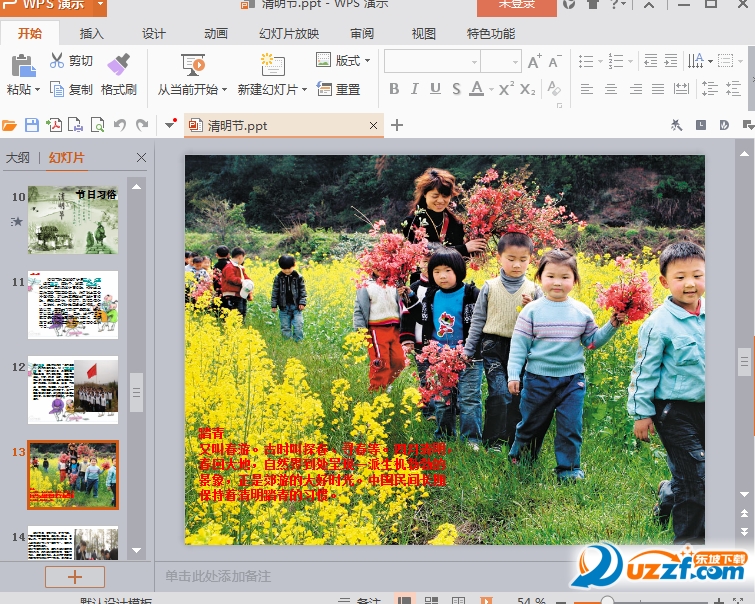Select slide 10 thumbnail
The image size is (755, 604).
coord(73,220)
